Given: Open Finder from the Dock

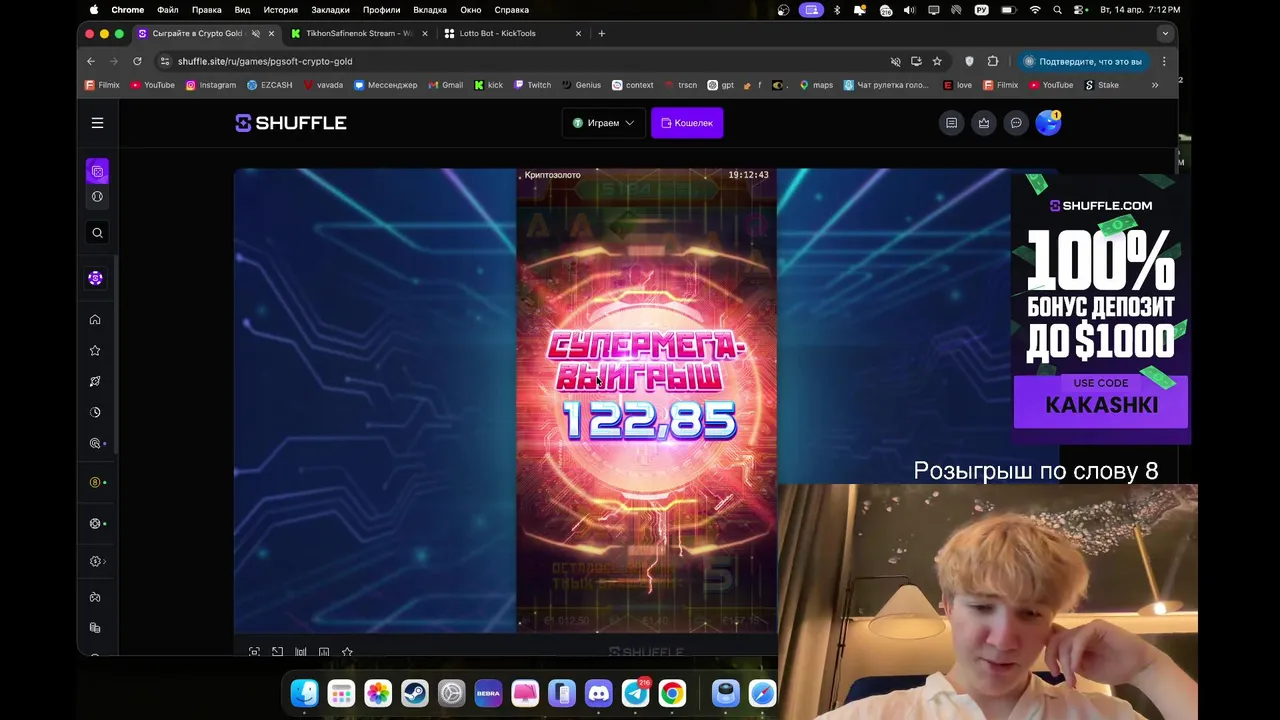Looking at the screenshot, I should (x=304, y=693).
